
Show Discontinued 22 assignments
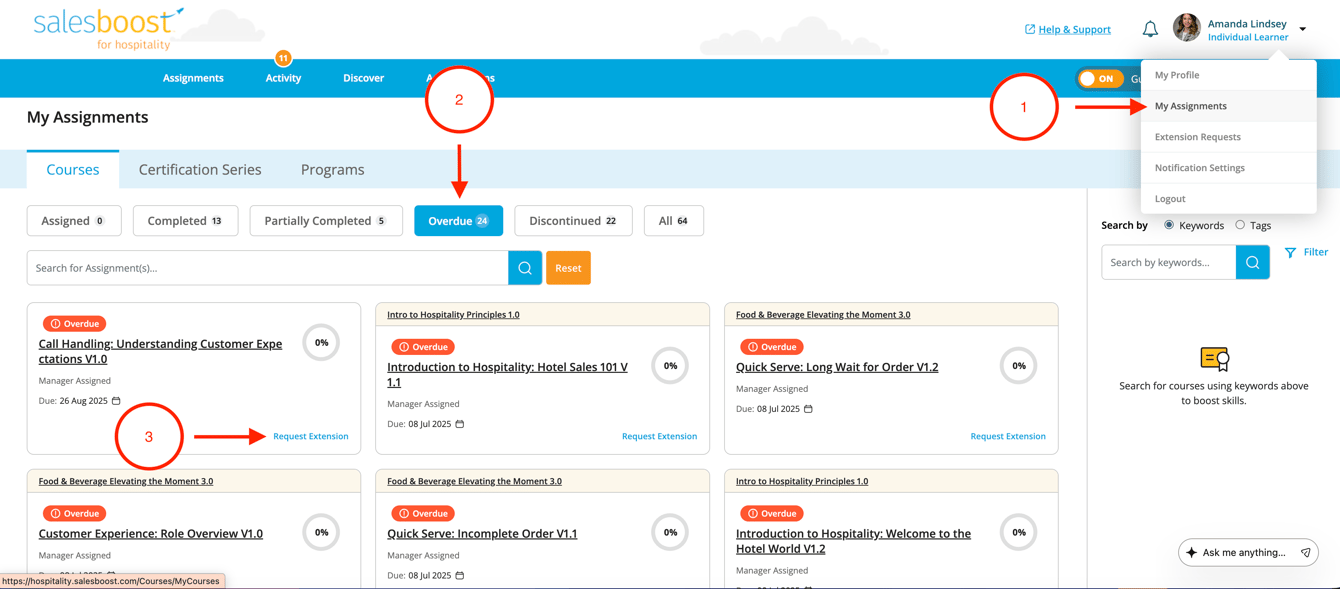(573, 221)
